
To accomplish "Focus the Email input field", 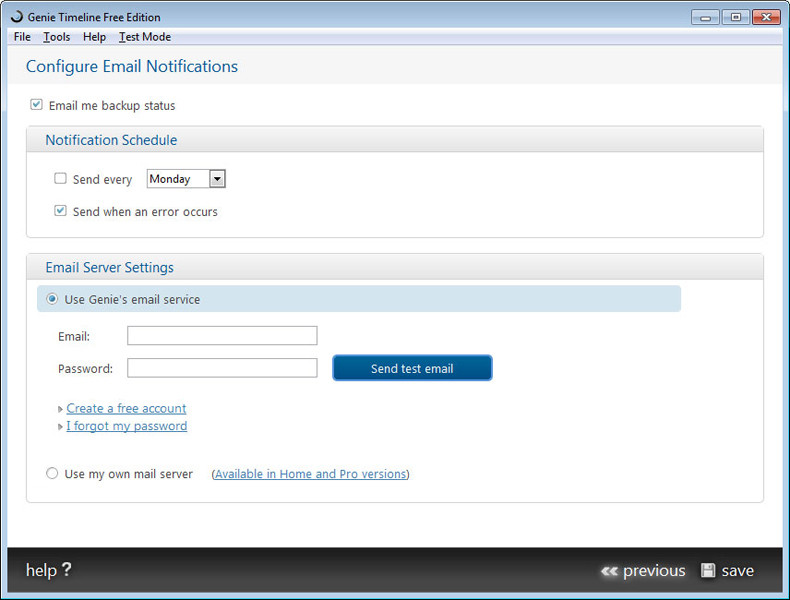I will point(222,336).
